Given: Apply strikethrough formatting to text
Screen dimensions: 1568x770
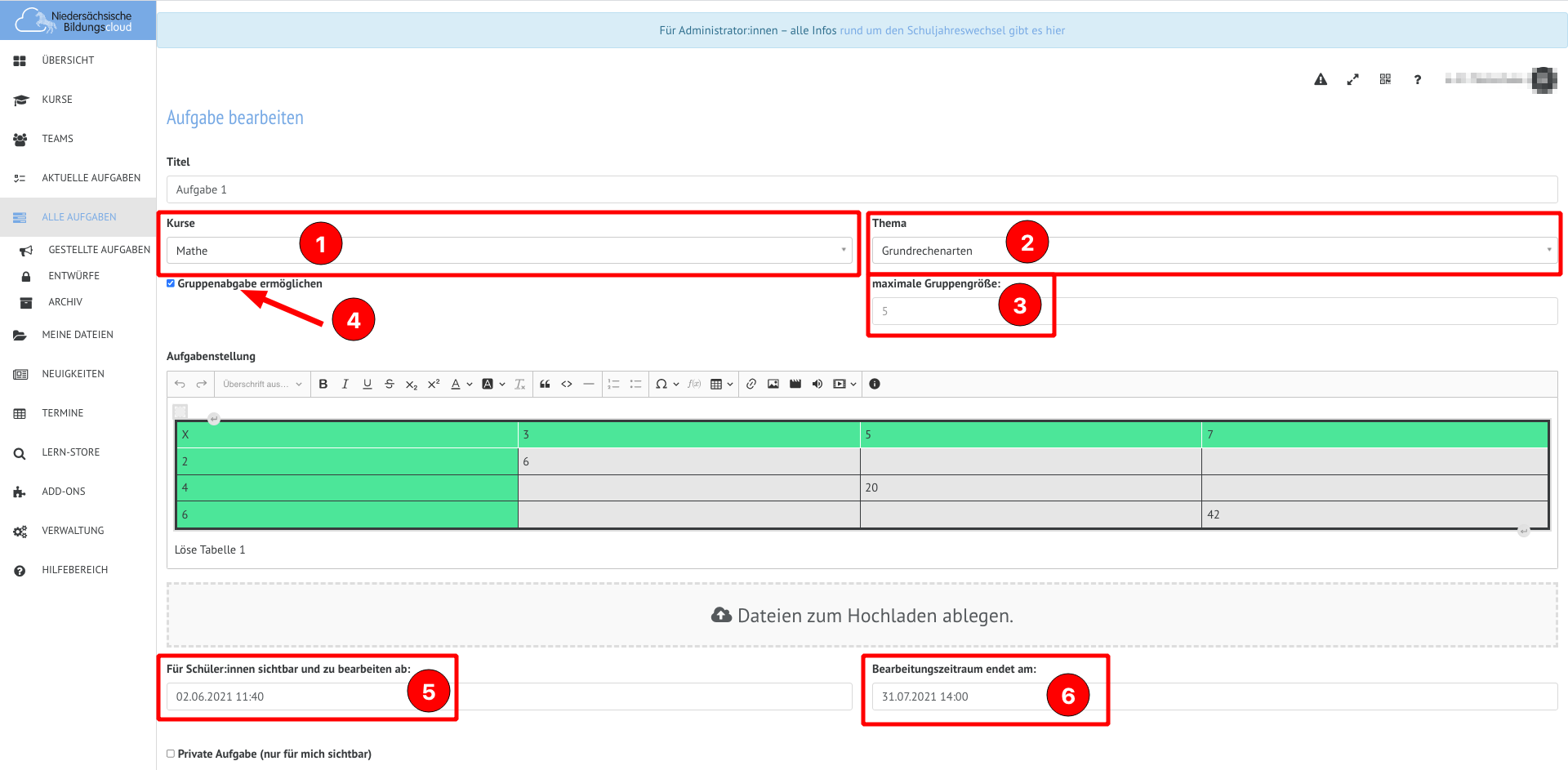Looking at the screenshot, I should point(390,384).
